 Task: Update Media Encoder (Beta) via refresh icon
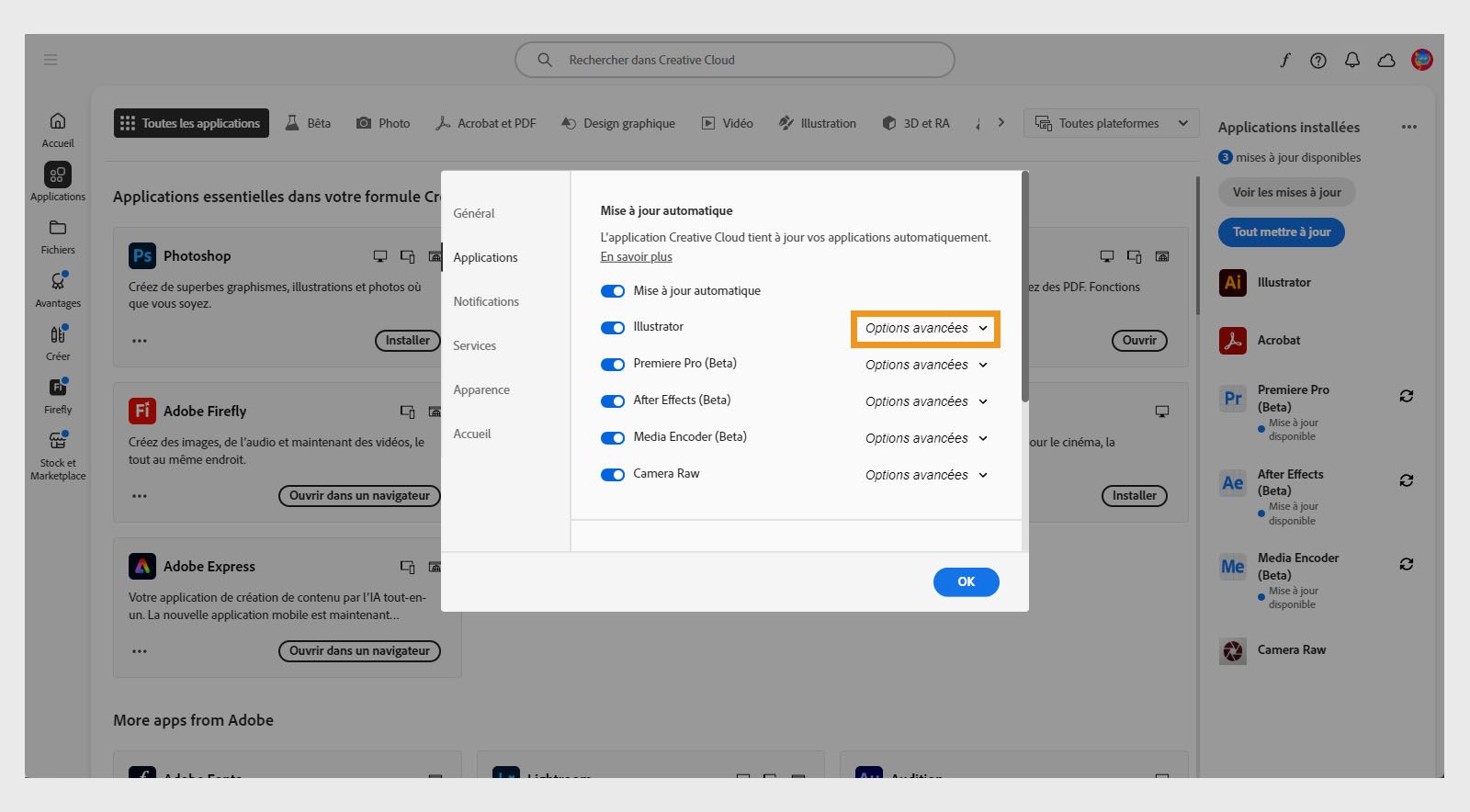tap(1407, 564)
